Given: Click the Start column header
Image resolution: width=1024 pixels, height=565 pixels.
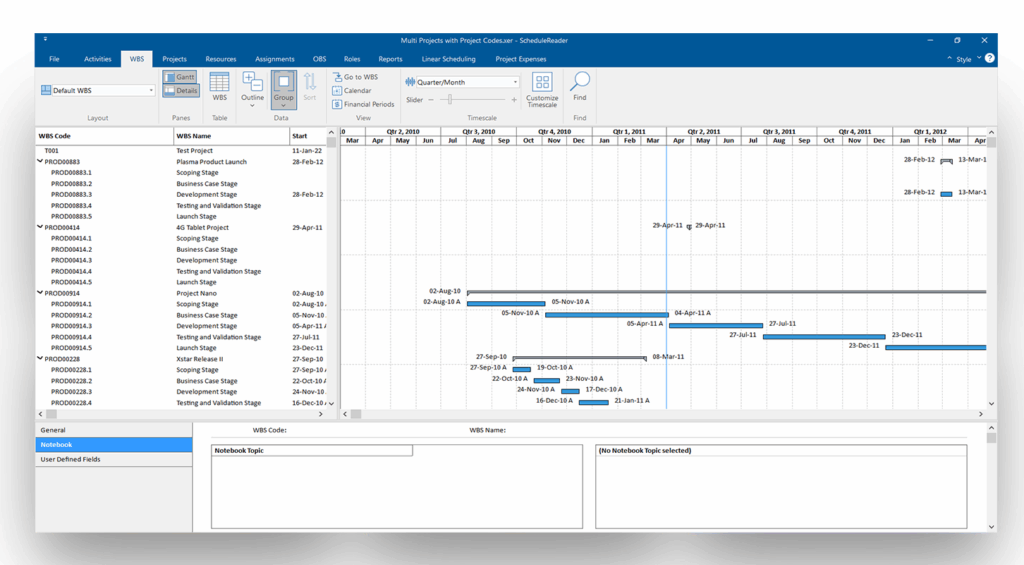Looking at the screenshot, I should pos(308,136).
